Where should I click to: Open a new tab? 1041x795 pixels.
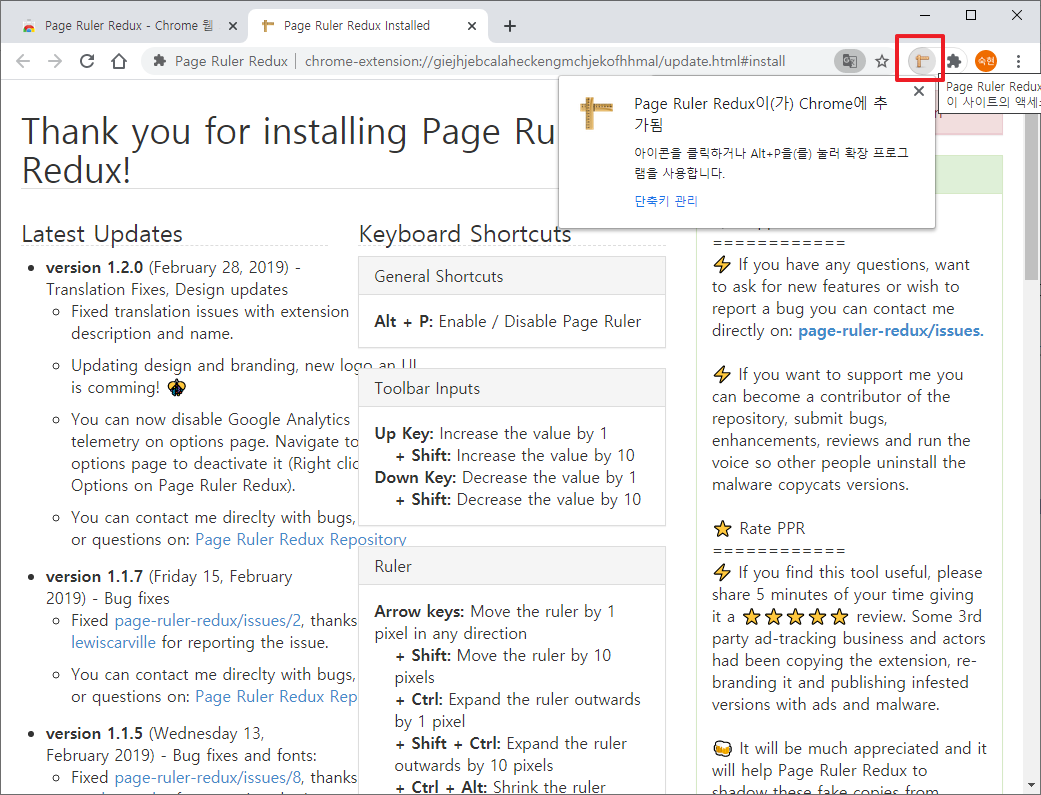click(x=509, y=26)
